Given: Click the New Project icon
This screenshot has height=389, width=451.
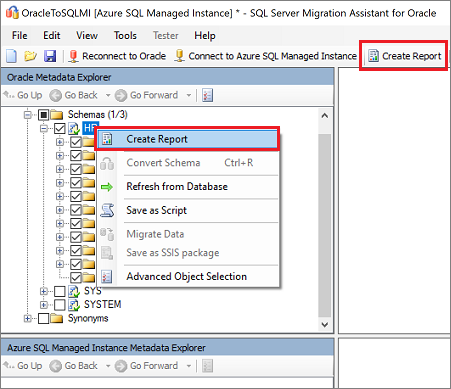Looking at the screenshot, I should (11, 56).
